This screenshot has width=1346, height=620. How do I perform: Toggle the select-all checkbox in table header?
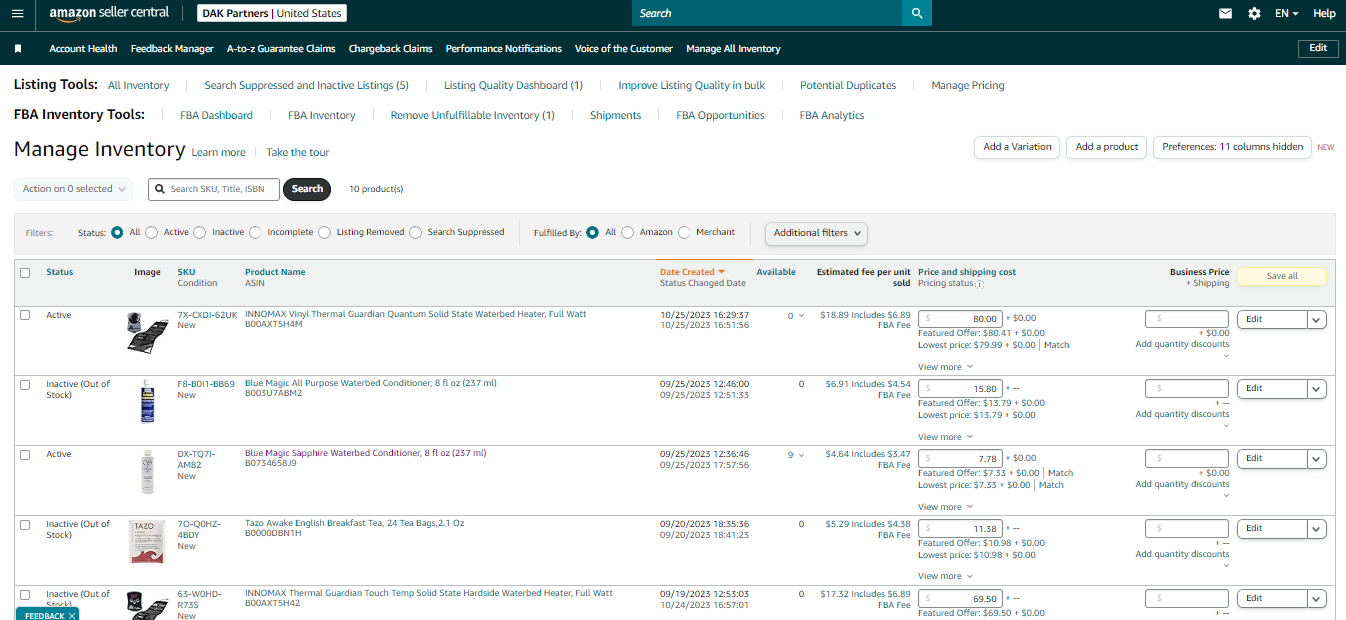point(25,273)
